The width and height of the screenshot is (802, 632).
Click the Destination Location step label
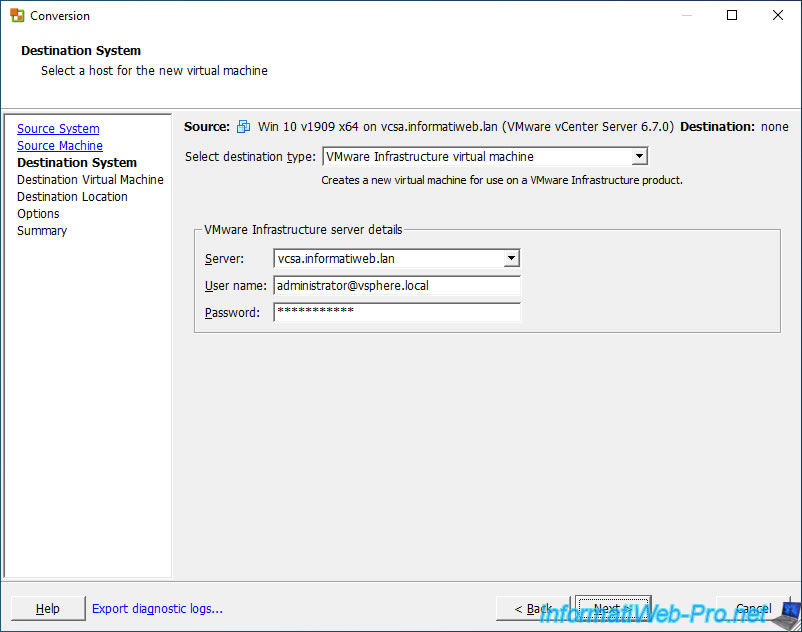(72, 196)
